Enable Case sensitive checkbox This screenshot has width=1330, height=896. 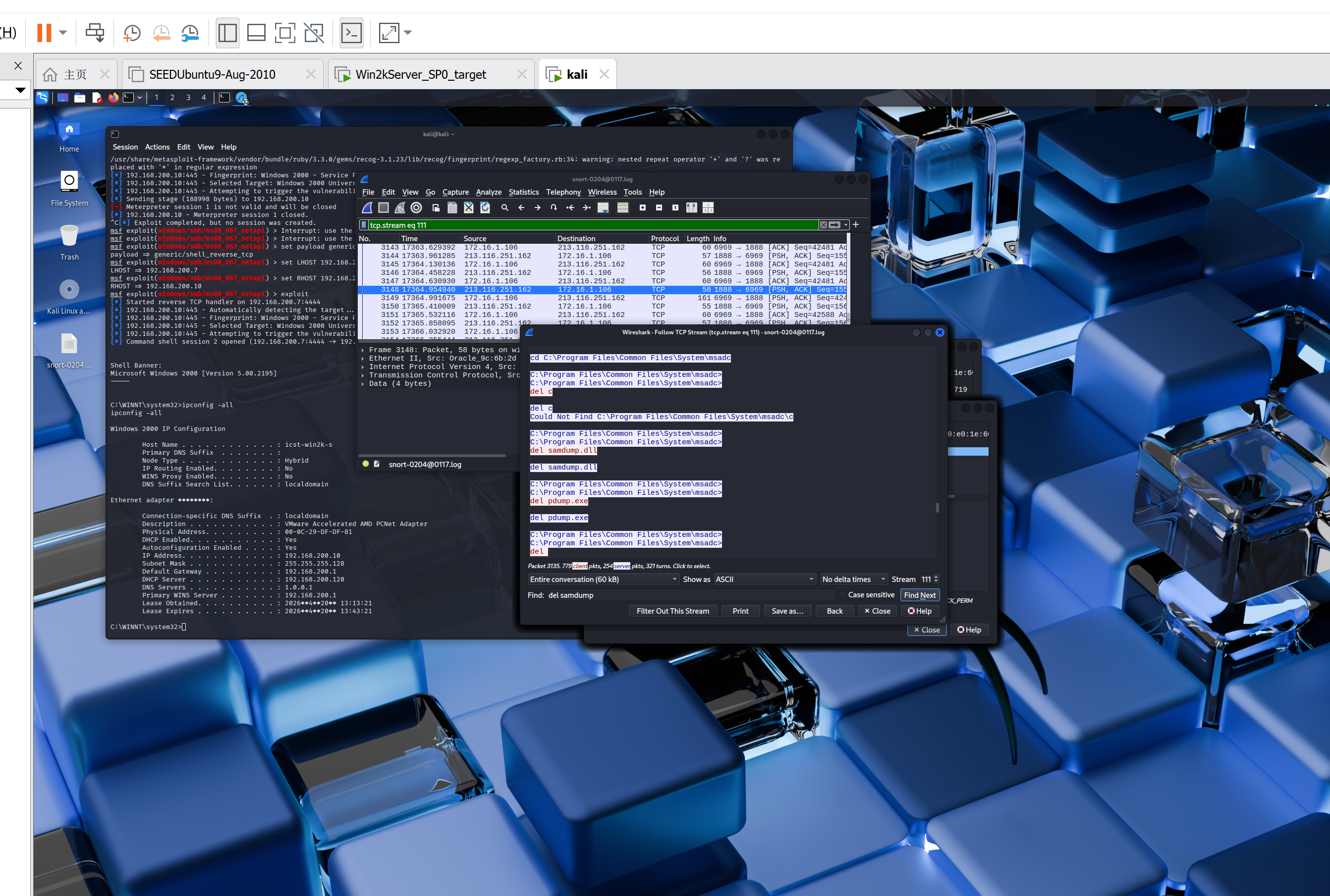coord(842,595)
